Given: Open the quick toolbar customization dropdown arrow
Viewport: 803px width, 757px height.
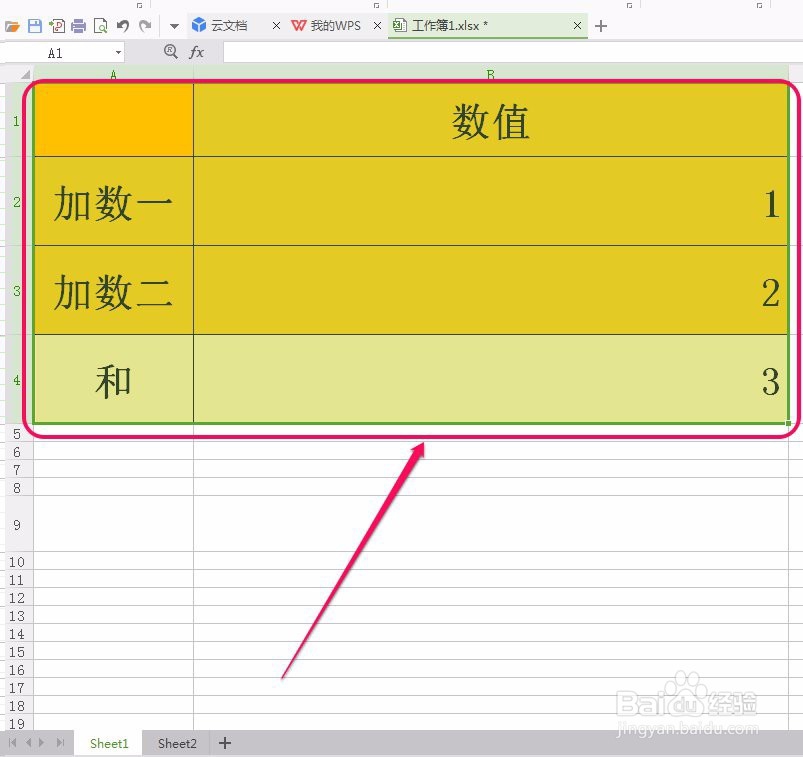Looking at the screenshot, I should point(172,25).
